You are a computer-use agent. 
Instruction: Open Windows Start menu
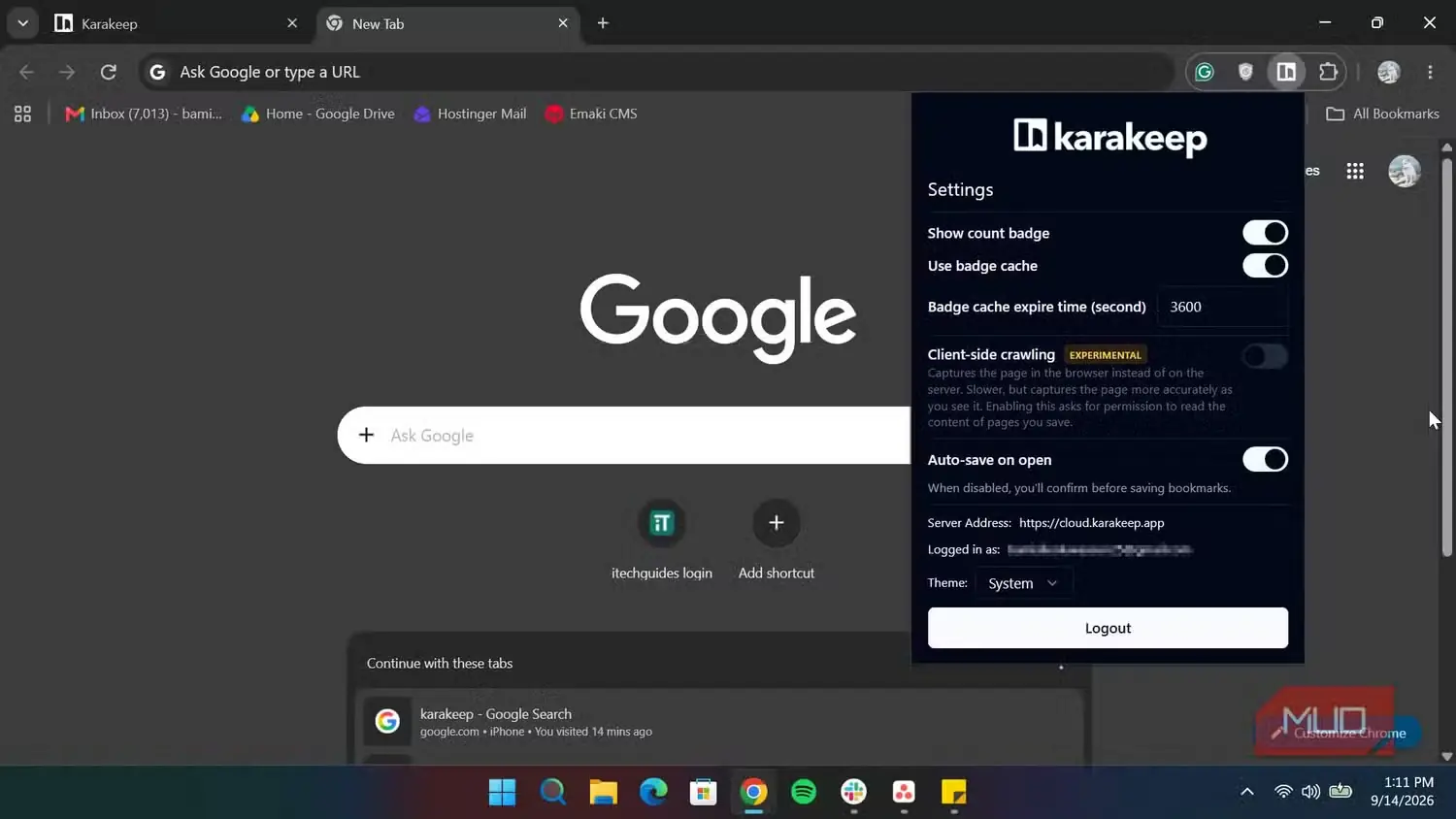pos(502,792)
